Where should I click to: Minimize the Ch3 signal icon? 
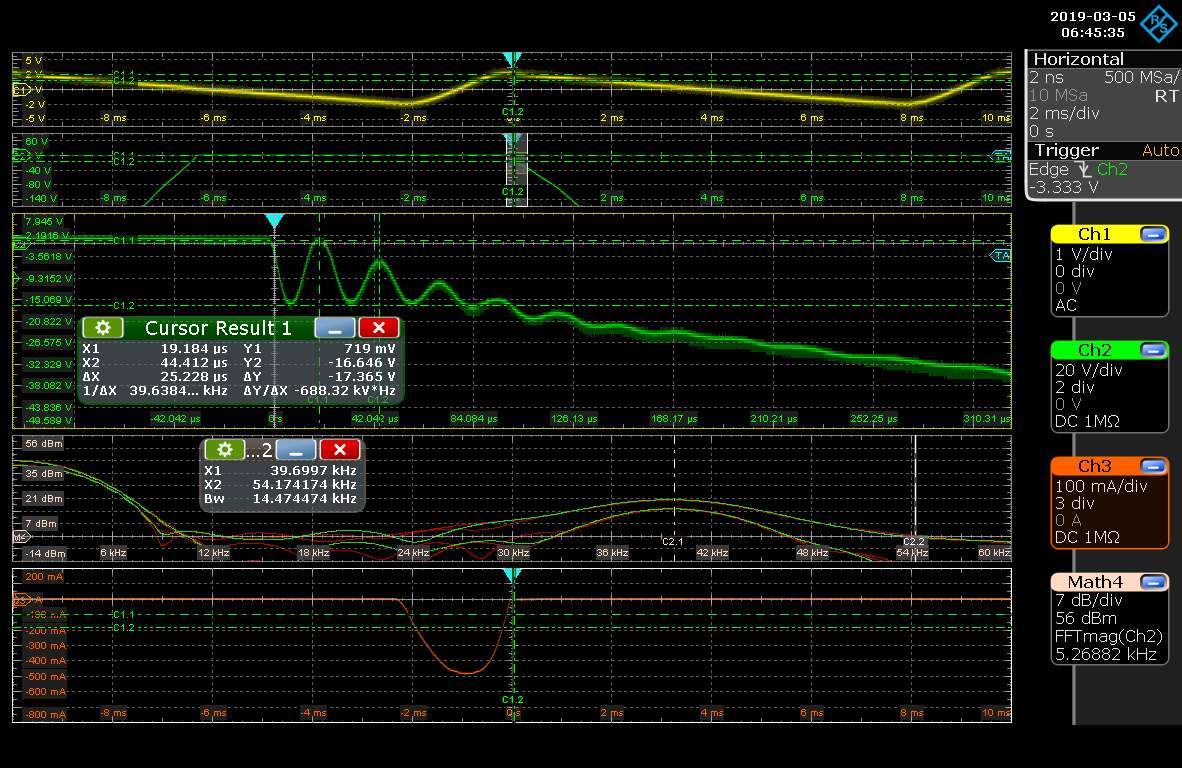pyautogui.click(x=1153, y=466)
